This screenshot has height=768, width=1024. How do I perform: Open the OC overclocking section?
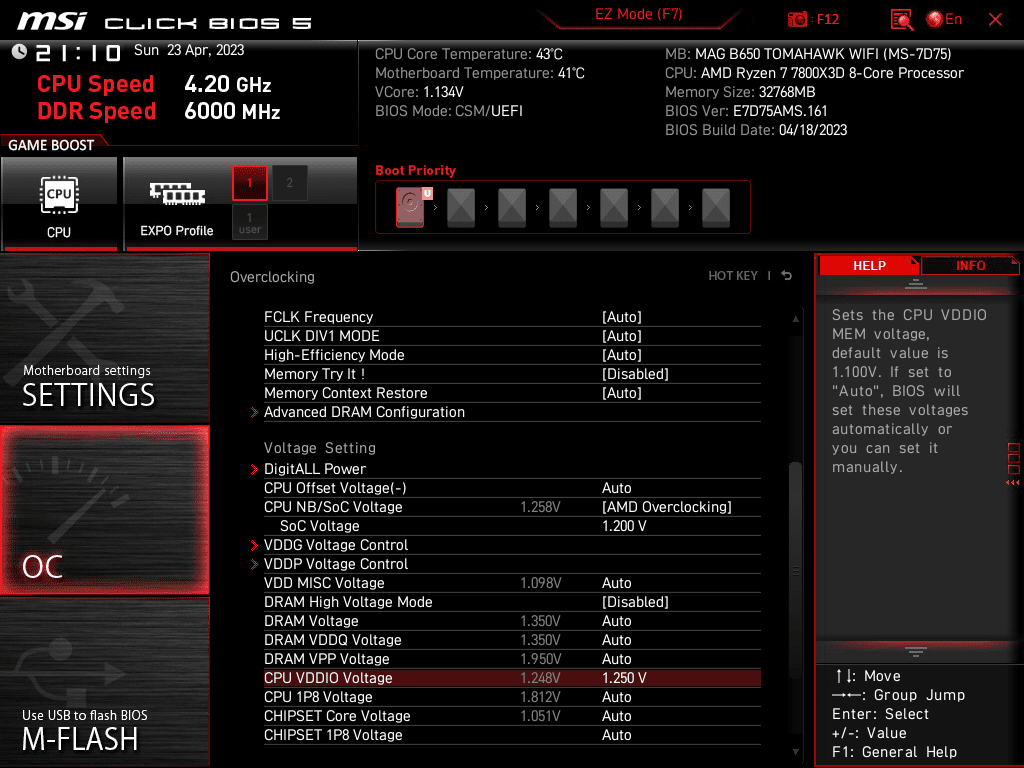tap(104, 511)
